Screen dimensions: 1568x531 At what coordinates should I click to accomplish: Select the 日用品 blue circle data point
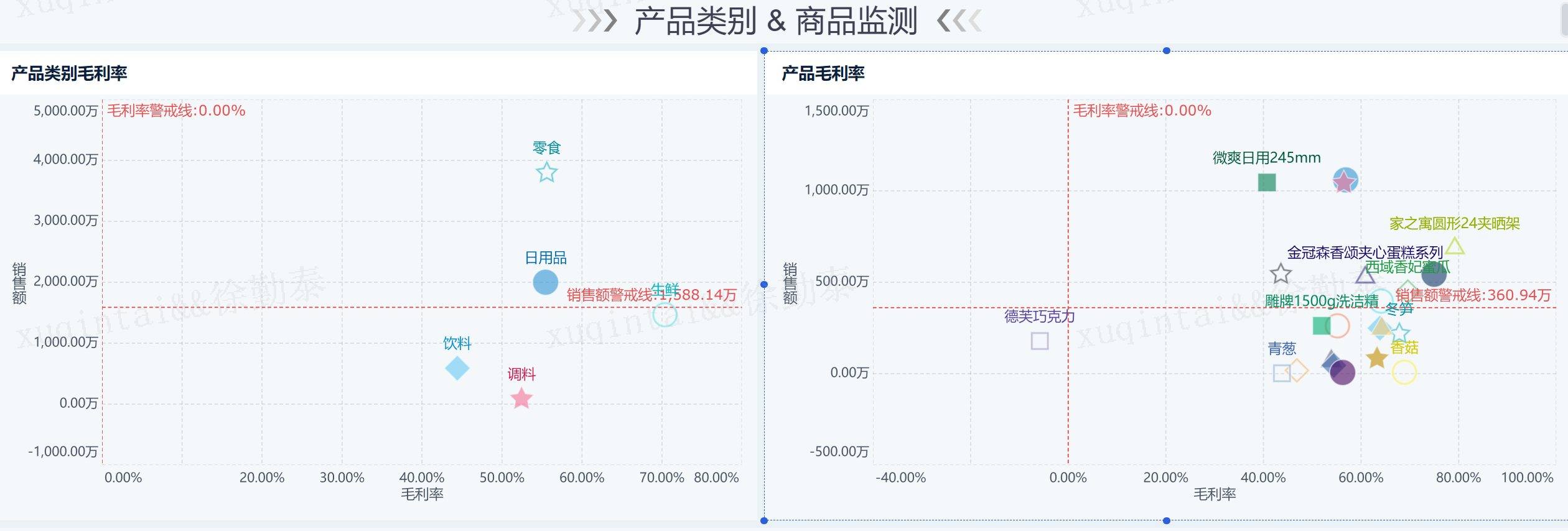pyautogui.click(x=545, y=282)
